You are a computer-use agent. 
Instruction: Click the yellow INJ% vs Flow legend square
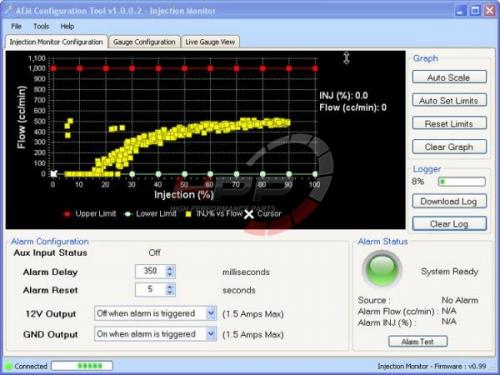[x=188, y=214]
